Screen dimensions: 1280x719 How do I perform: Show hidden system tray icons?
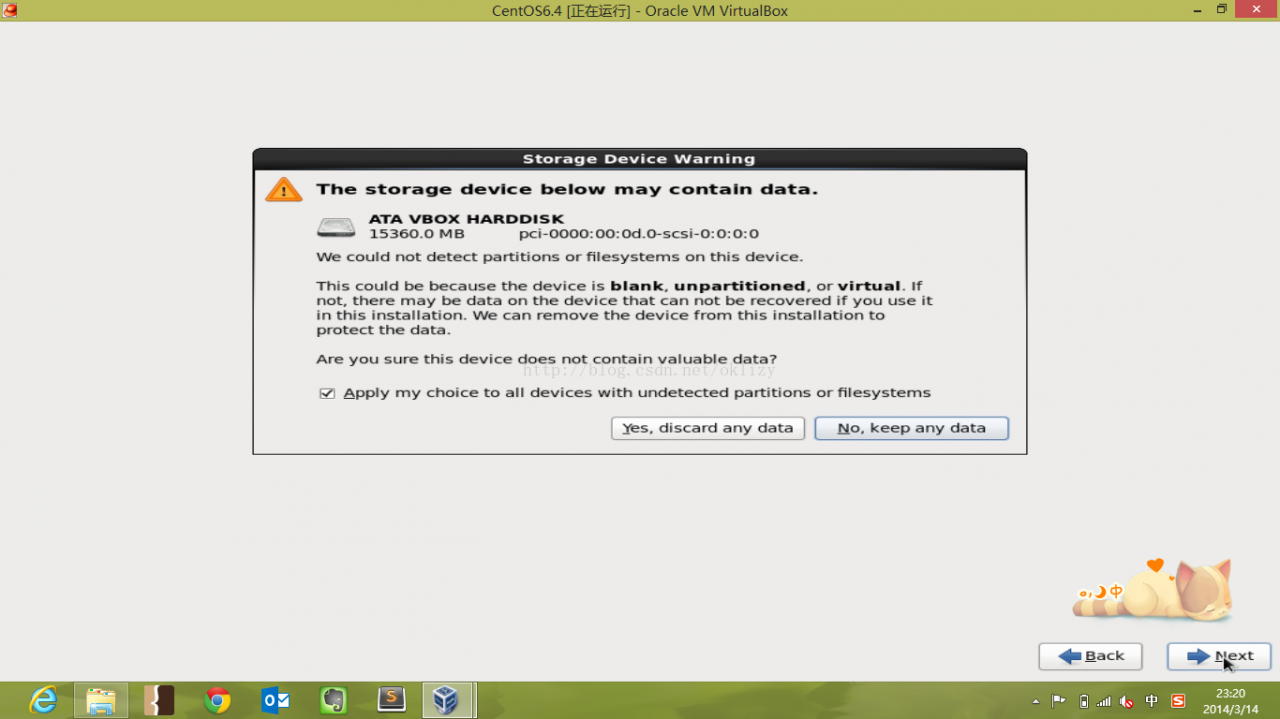click(1036, 701)
